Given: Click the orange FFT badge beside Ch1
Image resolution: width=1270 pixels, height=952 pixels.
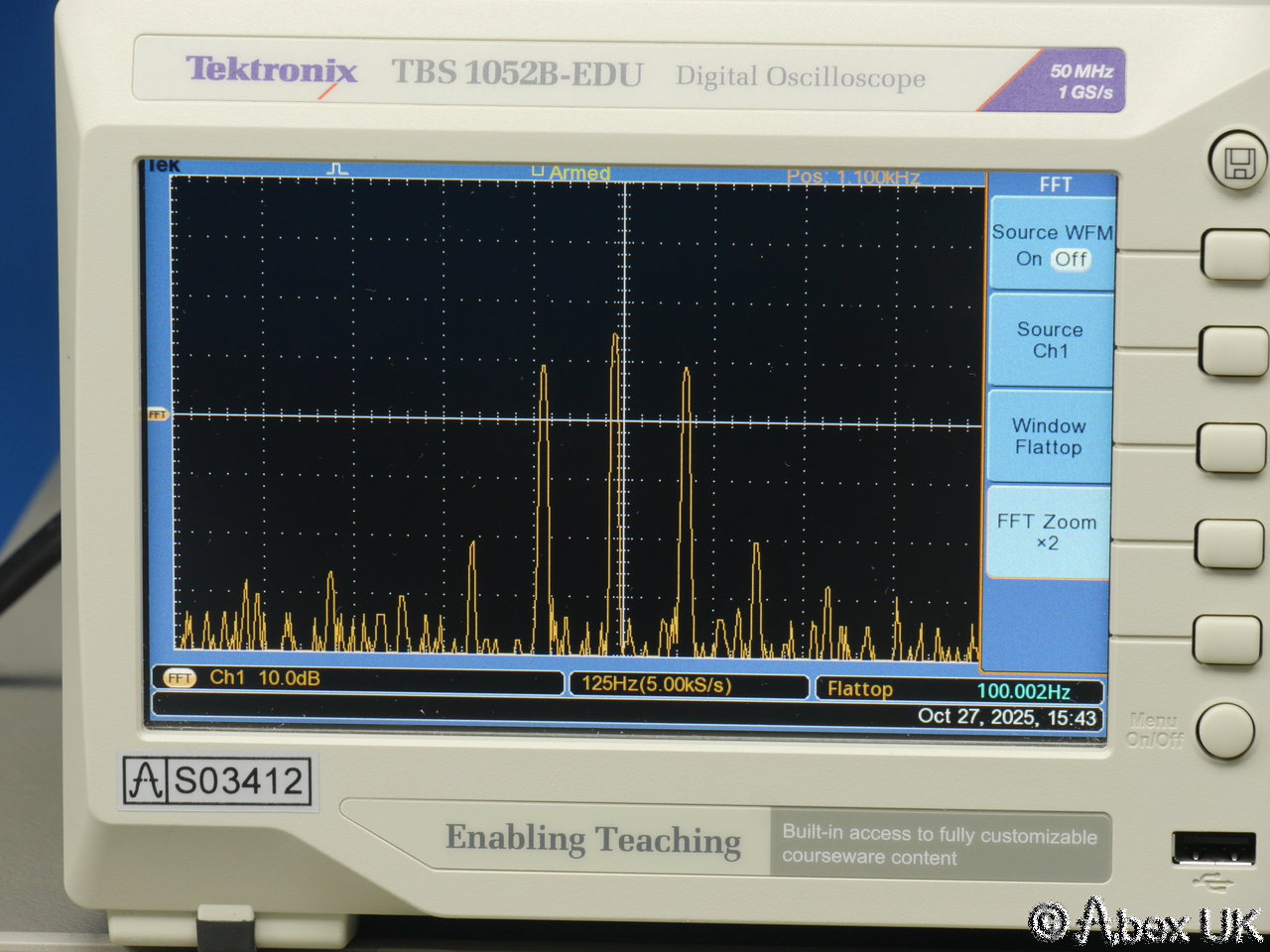Looking at the screenshot, I should tap(180, 678).
